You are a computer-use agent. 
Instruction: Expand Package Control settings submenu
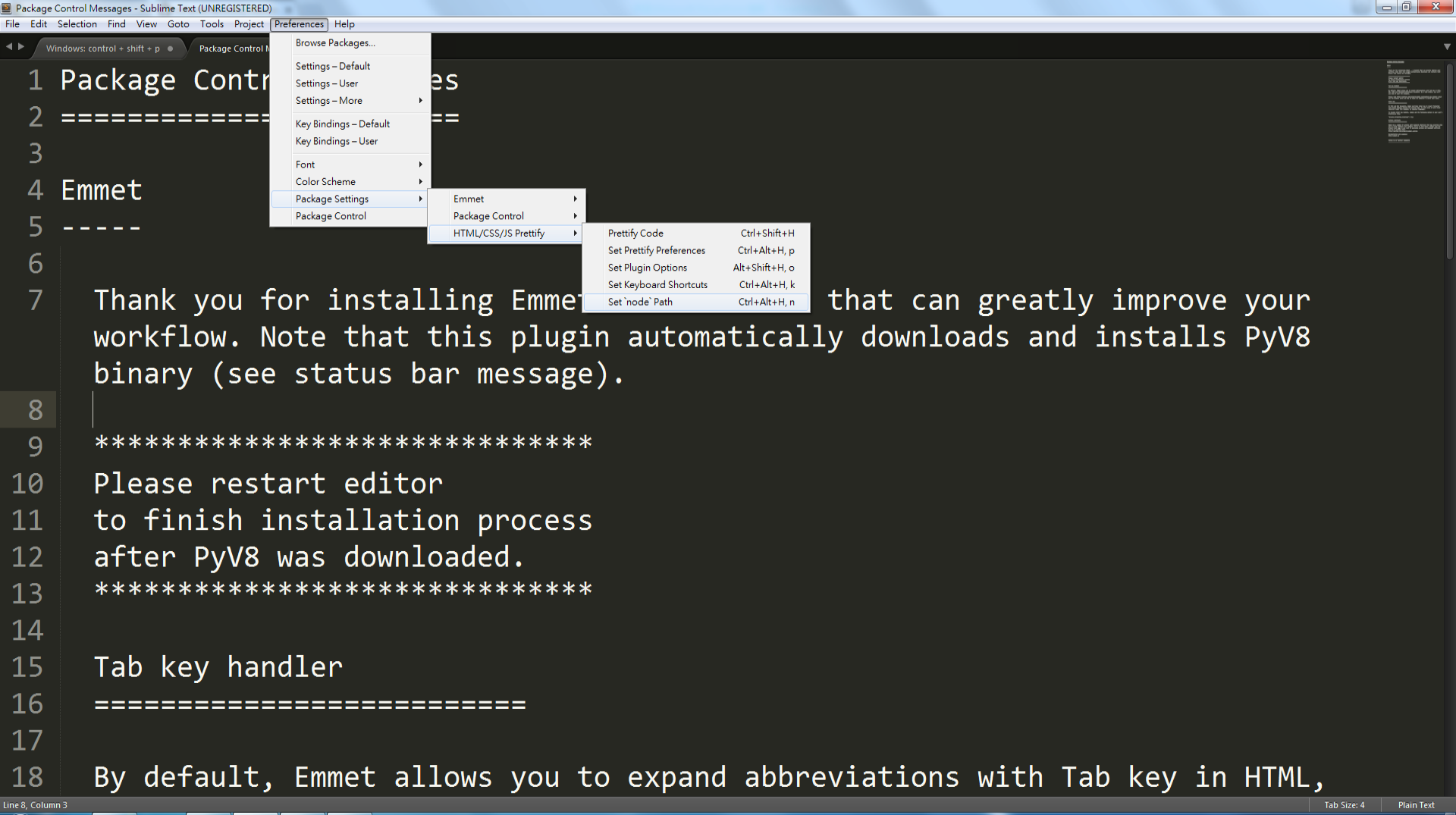[x=507, y=216]
